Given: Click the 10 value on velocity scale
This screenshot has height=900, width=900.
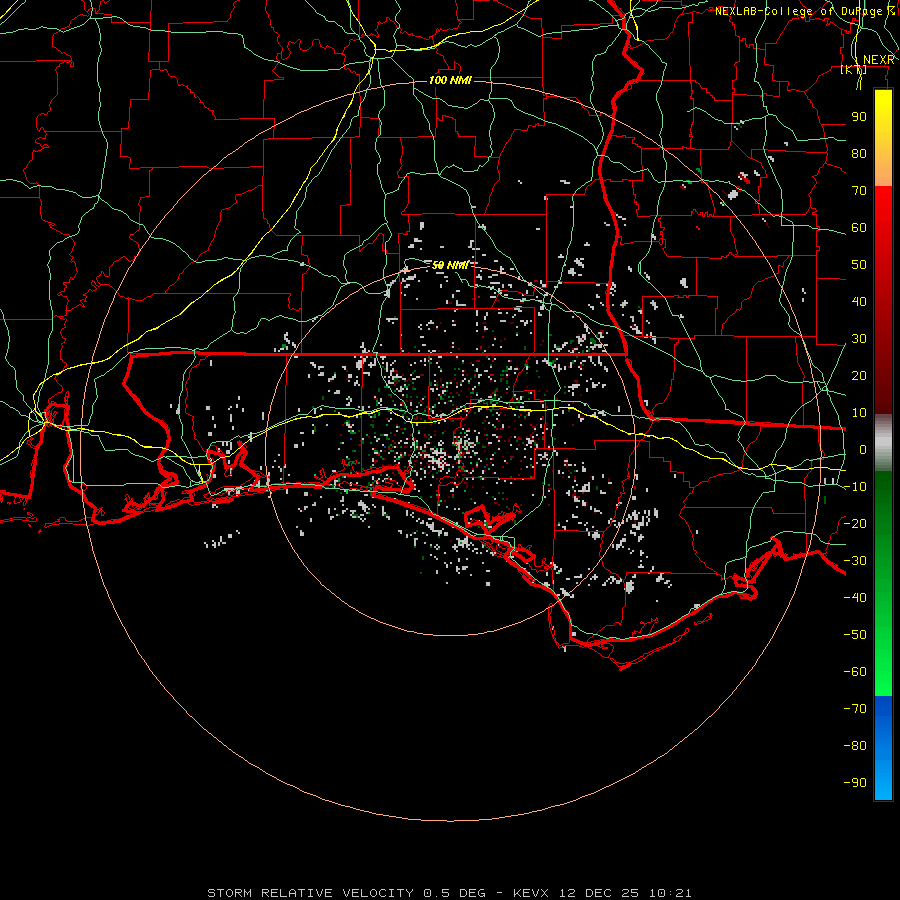Looking at the screenshot, I should [x=859, y=413].
